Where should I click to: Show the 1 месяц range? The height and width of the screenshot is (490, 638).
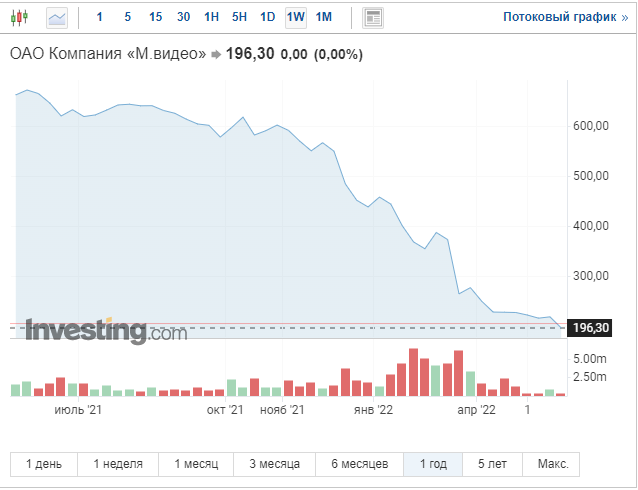click(x=196, y=464)
